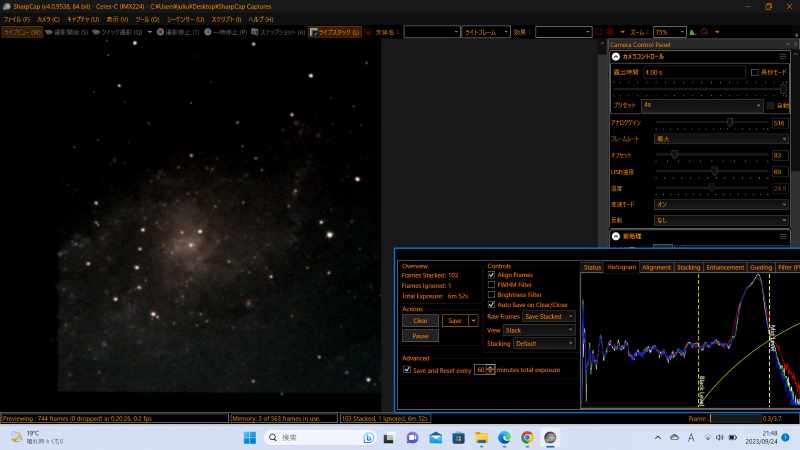Click the Windows Start button
Screen dimensions: 800x450
pos(251,437)
